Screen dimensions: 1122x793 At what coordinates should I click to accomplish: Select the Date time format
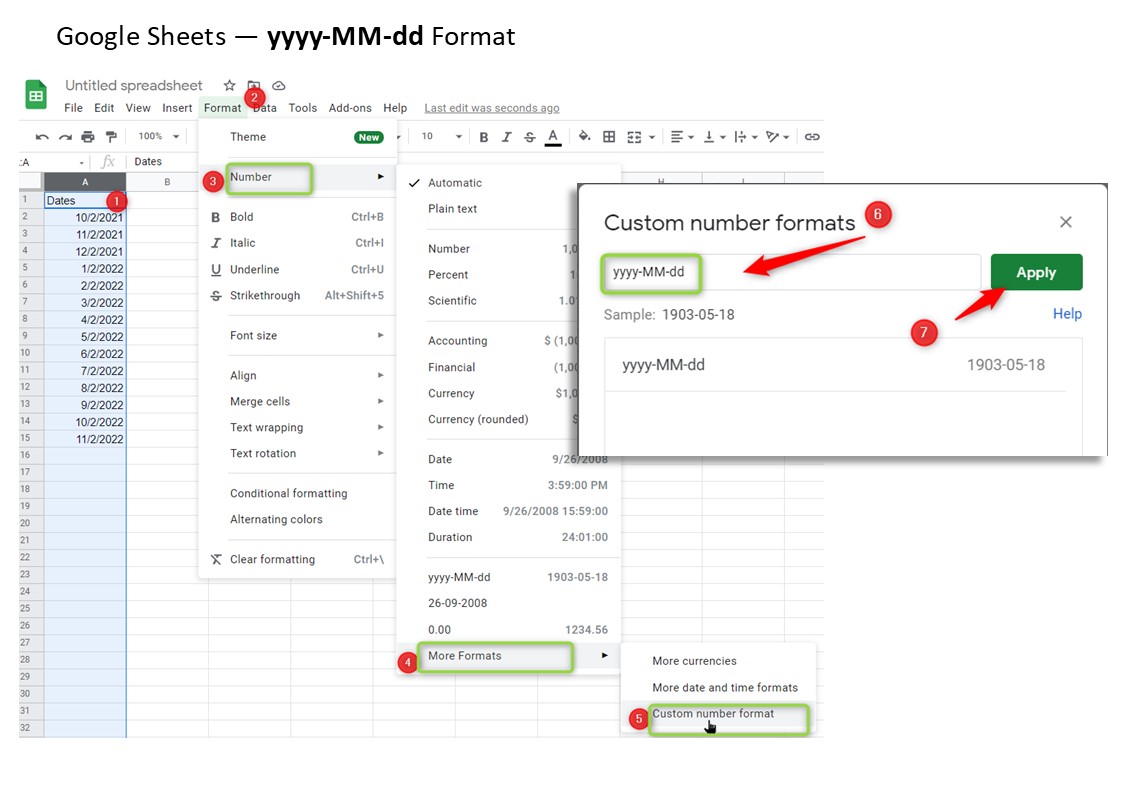[509, 511]
